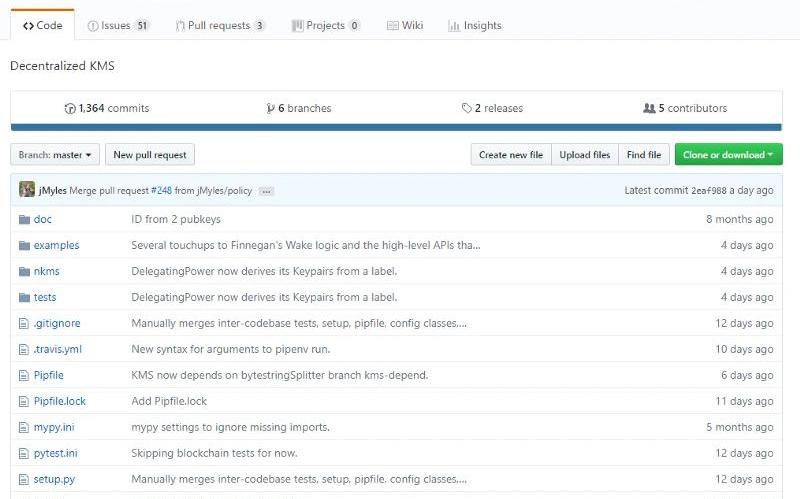Open the 2 releases page

492,108
